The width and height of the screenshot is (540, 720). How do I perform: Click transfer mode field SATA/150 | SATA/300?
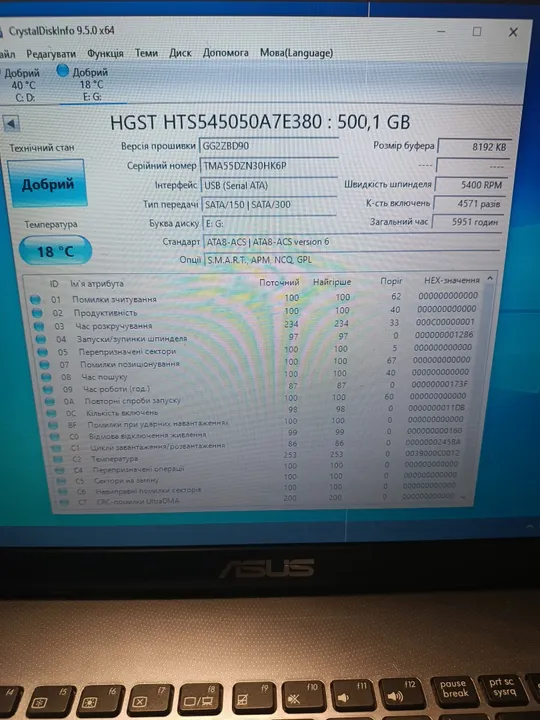pyautogui.click(x=269, y=204)
